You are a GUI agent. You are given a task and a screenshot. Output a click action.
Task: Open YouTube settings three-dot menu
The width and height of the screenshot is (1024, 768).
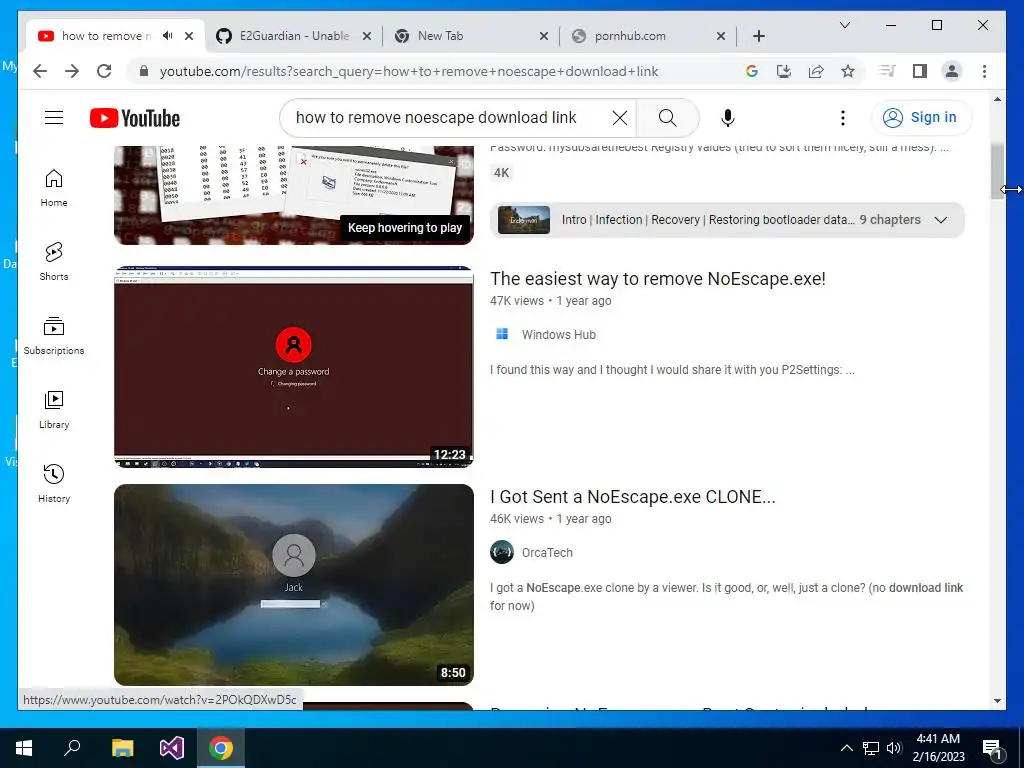[x=842, y=118]
